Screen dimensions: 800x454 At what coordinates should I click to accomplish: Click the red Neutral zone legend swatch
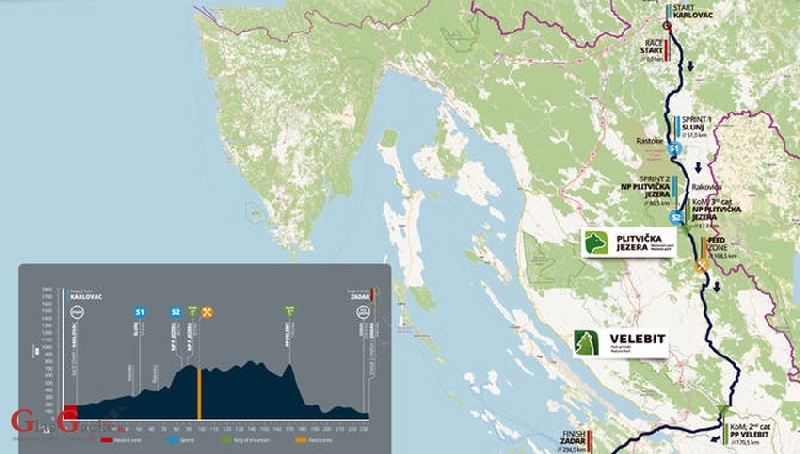pos(106,440)
